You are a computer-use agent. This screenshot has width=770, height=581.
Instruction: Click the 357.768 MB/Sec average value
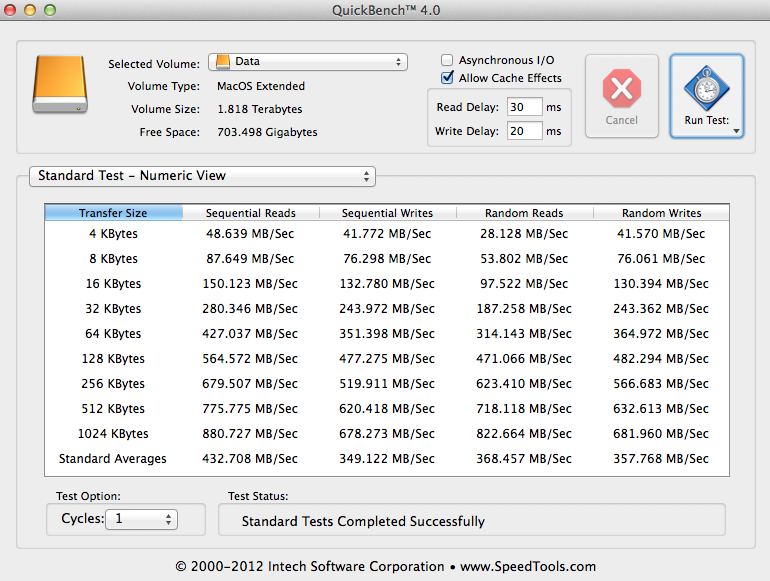pos(661,459)
